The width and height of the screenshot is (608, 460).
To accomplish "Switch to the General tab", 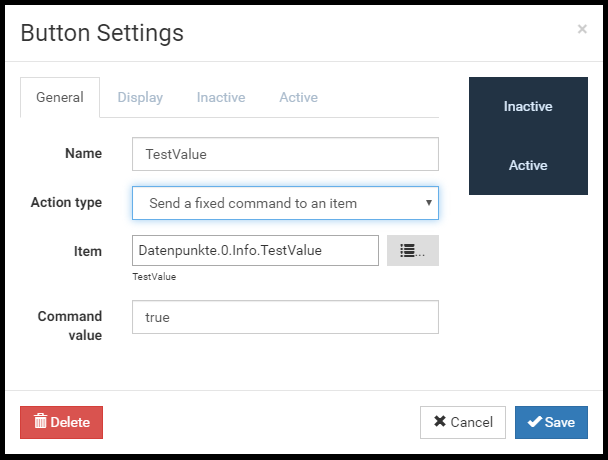I will (x=60, y=98).
